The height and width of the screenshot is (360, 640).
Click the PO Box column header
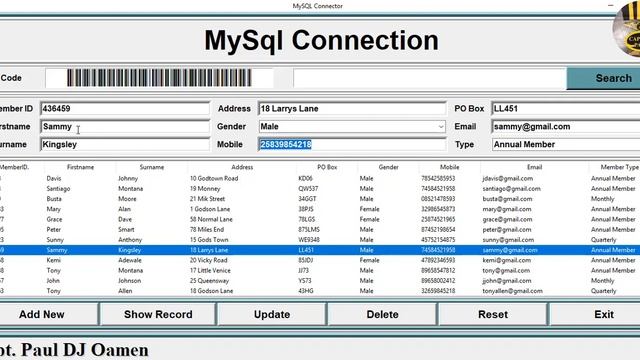327,167
